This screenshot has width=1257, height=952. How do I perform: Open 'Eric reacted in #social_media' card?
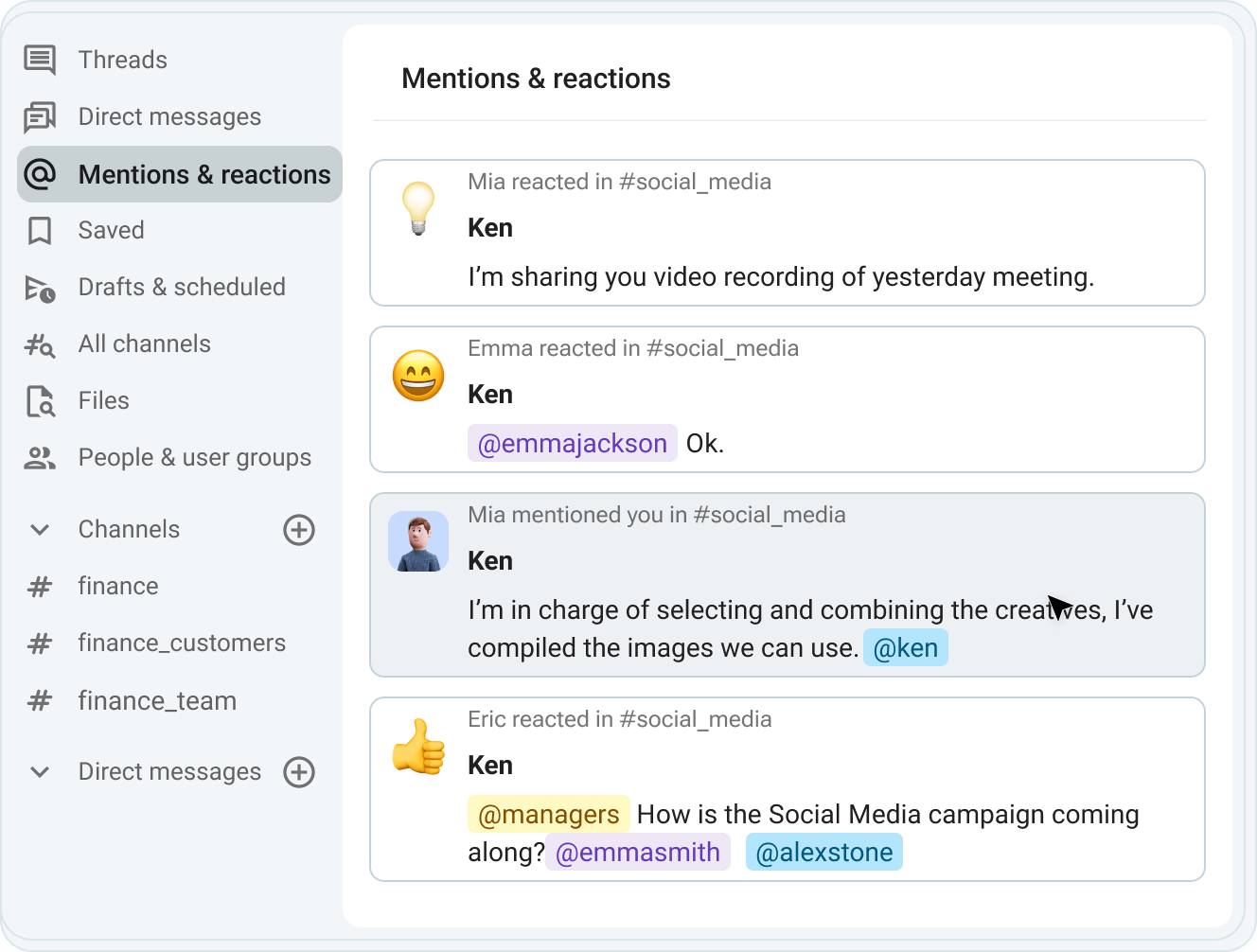click(788, 789)
